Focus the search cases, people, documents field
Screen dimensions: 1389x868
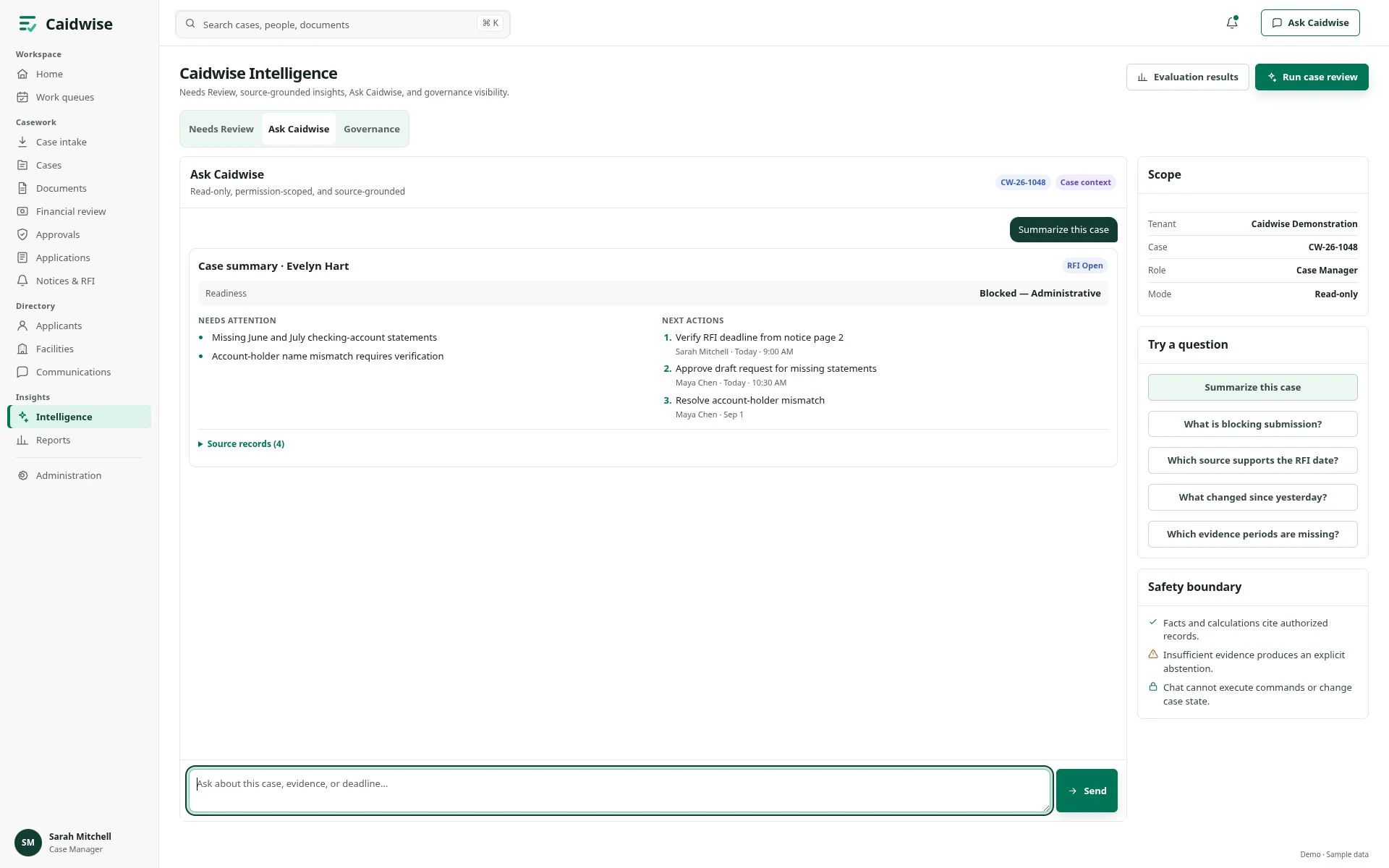point(343,24)
